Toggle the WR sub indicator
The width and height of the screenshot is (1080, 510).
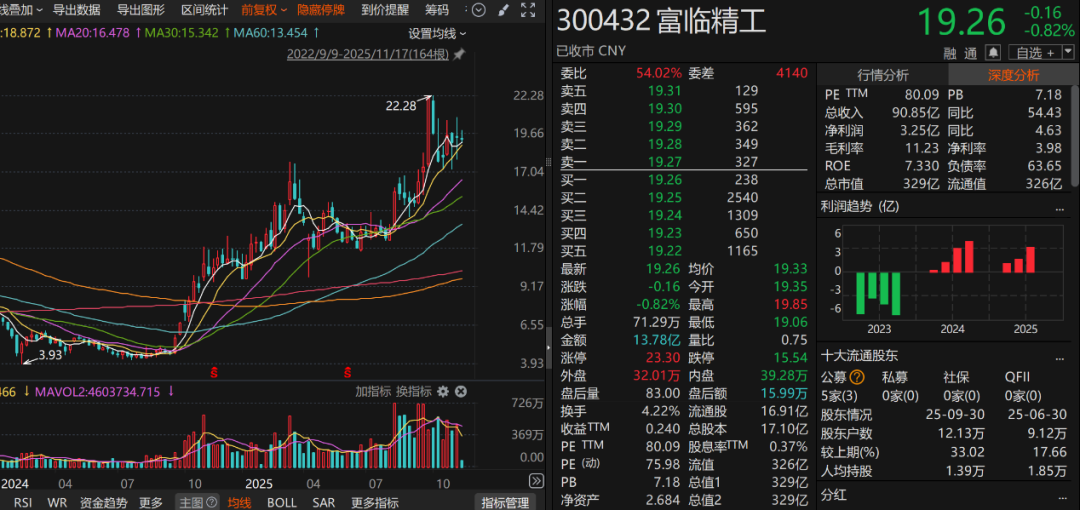[56, 502]
